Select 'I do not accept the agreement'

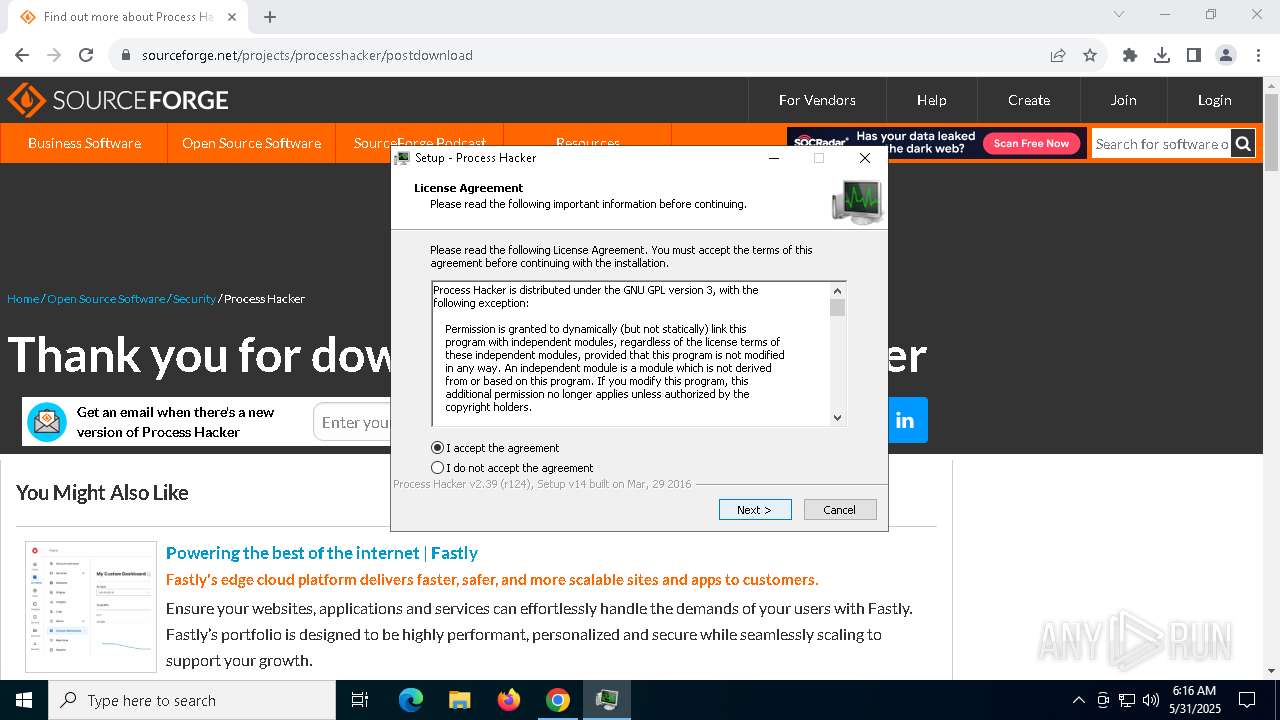click(512, 468)
